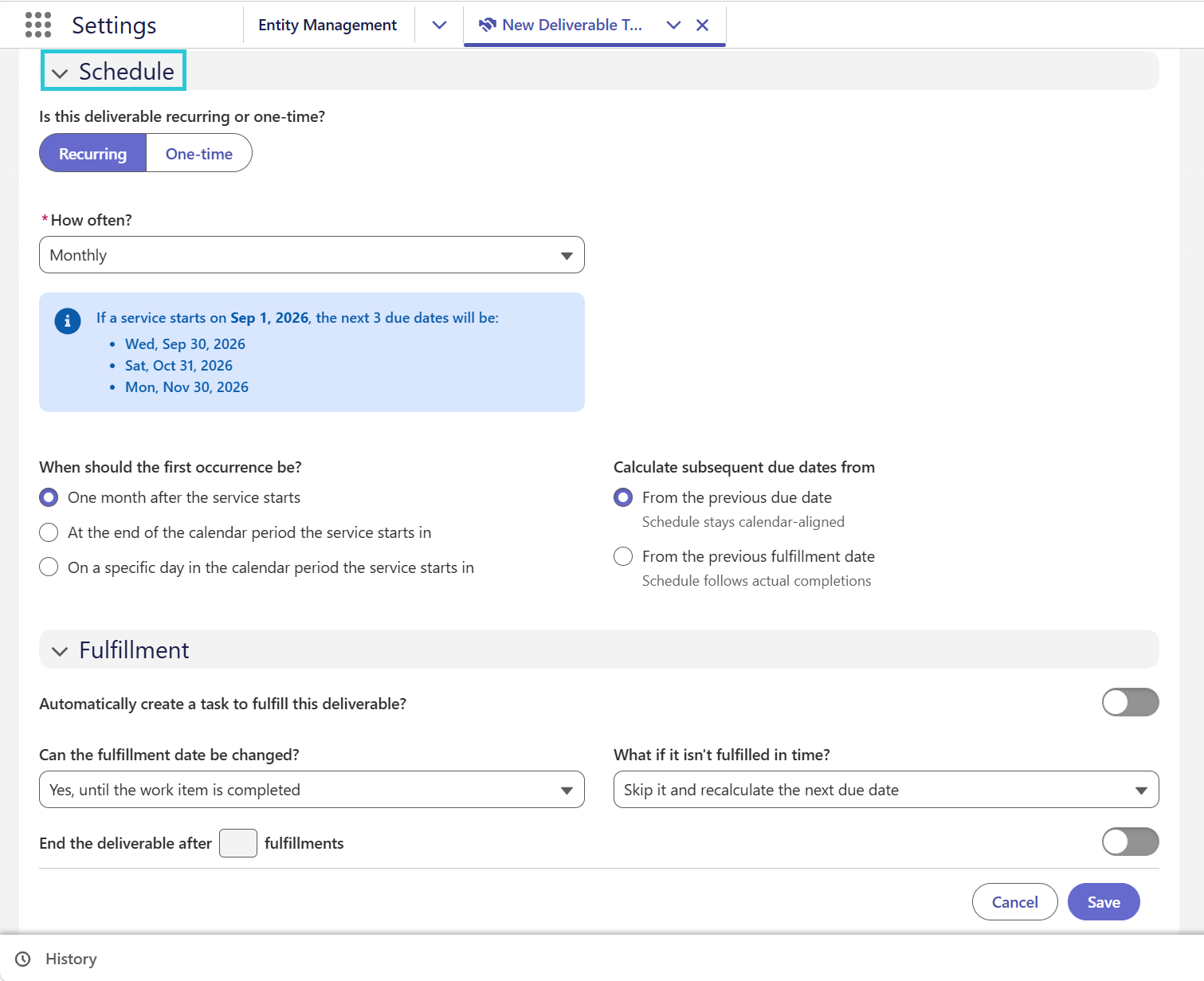Viewport: 1204px width, 981px height.
Task: Collapse the Fulfillment section
Action: [60, 651]
